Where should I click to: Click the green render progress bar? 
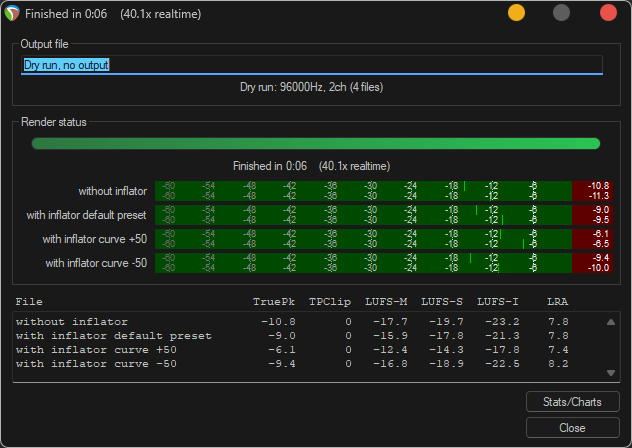[x=316, y=144]
